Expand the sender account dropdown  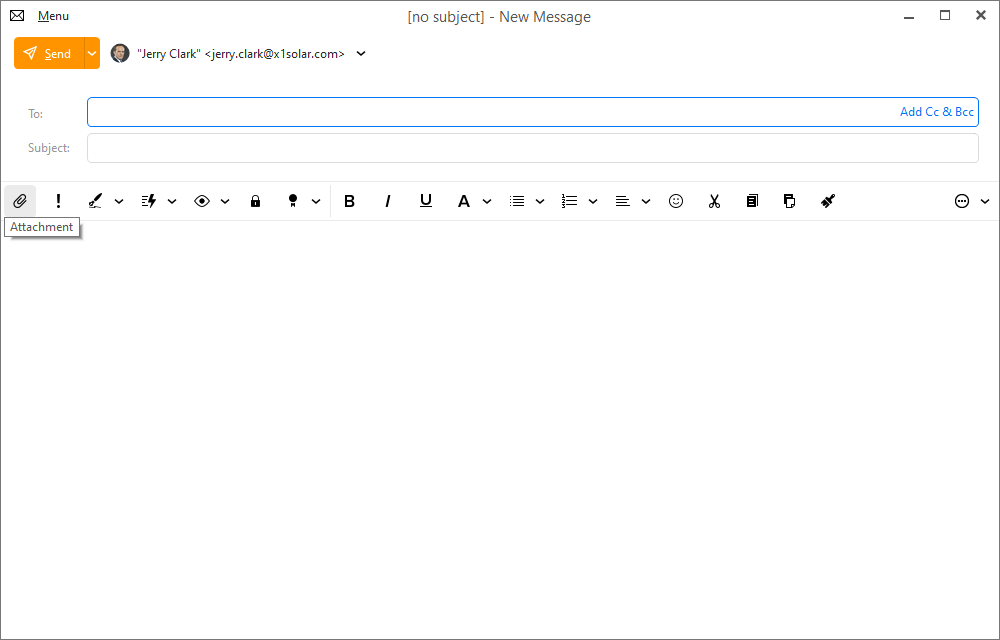[361, 54]
